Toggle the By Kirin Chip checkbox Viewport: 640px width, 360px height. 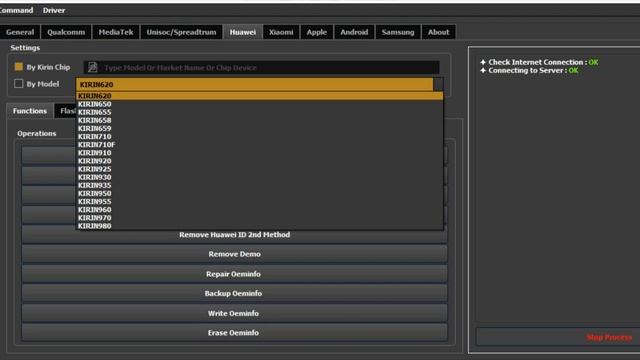19,67
